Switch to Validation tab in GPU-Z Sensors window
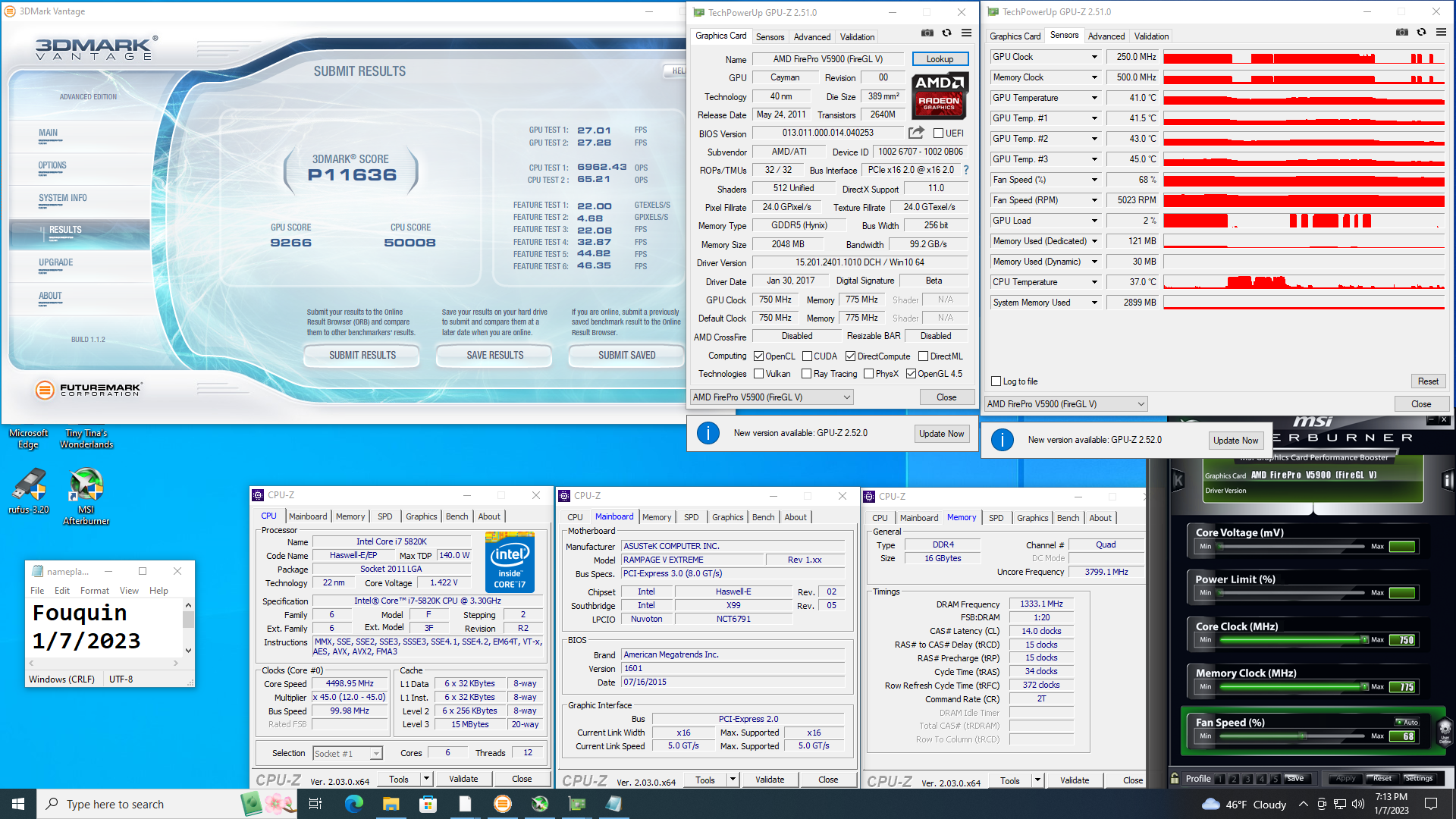Image resolution: width=1456 pixels, height=819 pixels. coord(1151,36)
